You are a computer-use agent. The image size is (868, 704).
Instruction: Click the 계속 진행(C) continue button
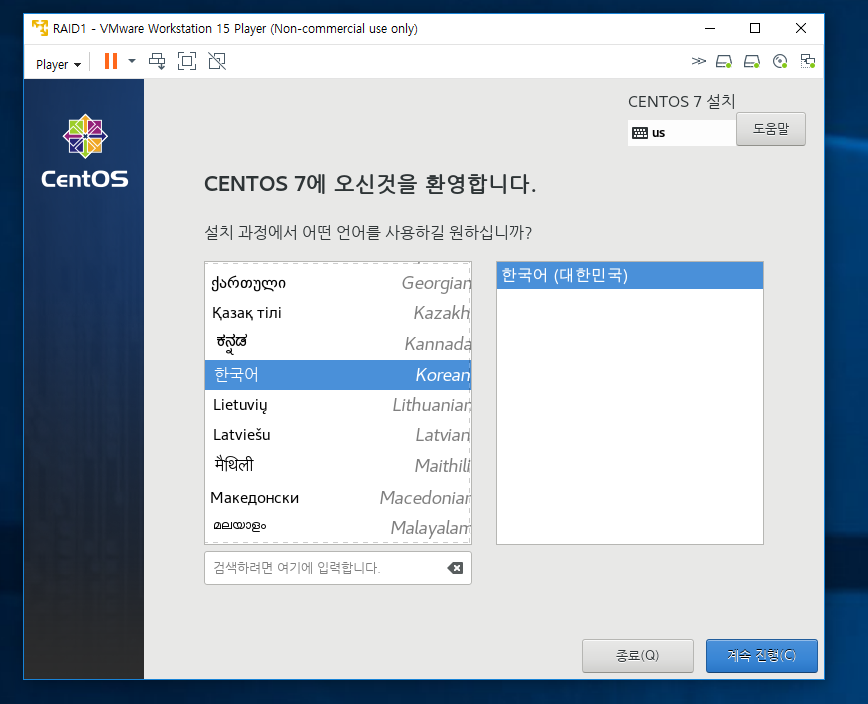(762, 656)
